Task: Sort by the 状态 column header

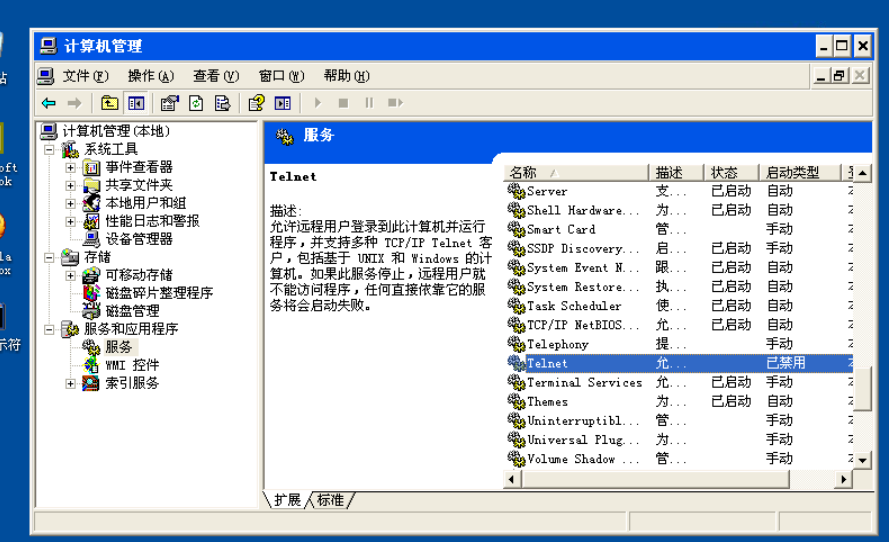Action: pos(731,172)
